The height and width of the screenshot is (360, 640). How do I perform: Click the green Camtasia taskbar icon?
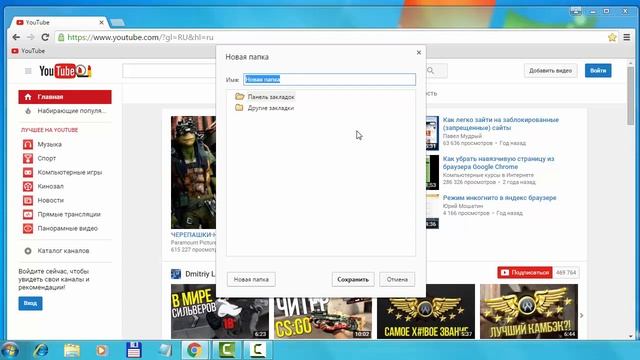point(227,350)
